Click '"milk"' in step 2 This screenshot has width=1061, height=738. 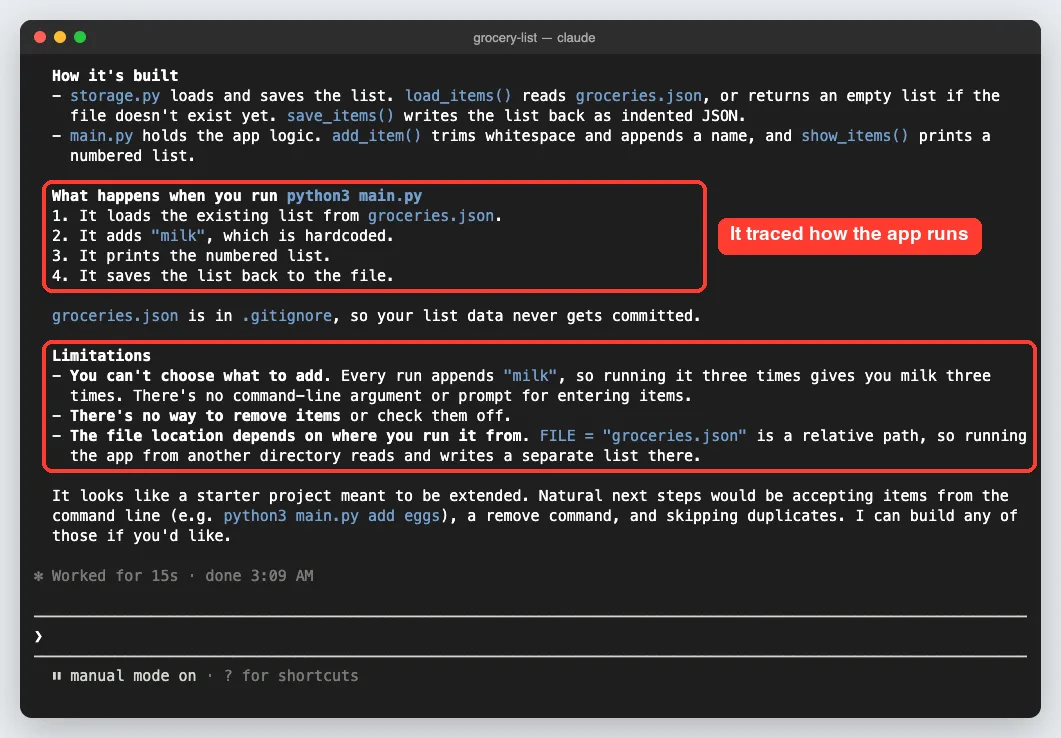click(x=178, y=236)
